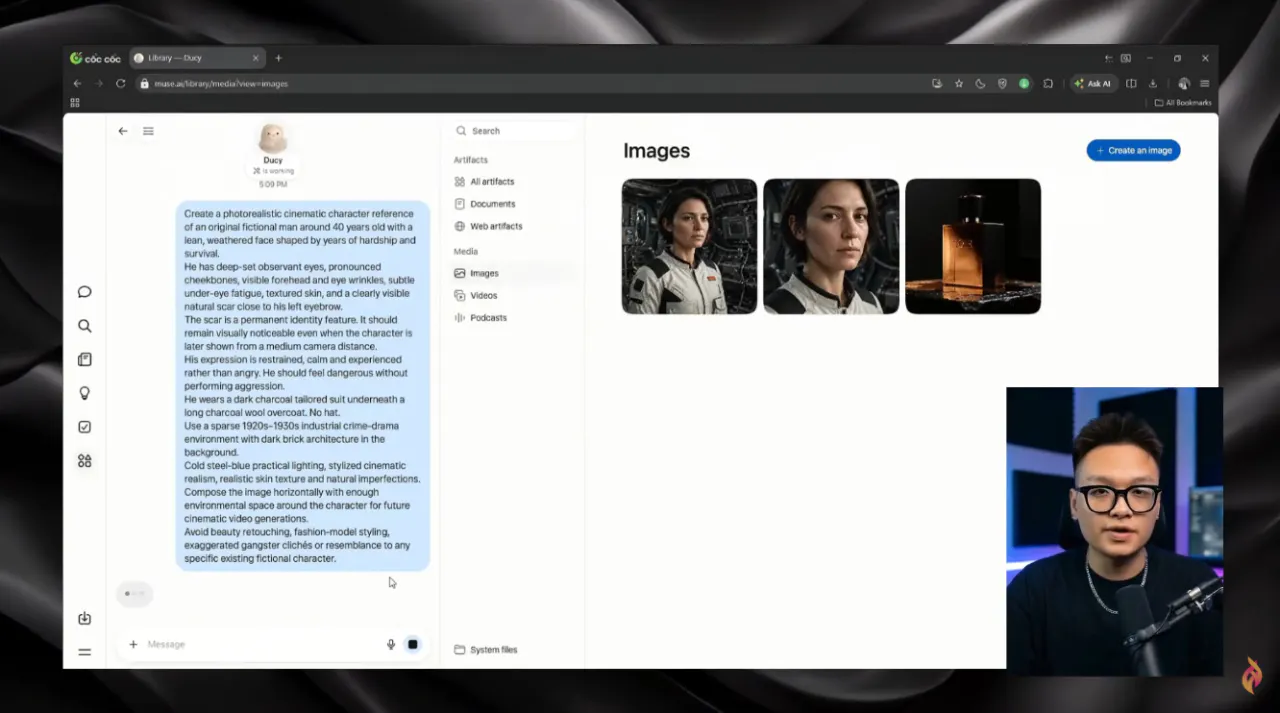Click the blue prompt message bubble
Screen dimensions: 1280x713
303,386
